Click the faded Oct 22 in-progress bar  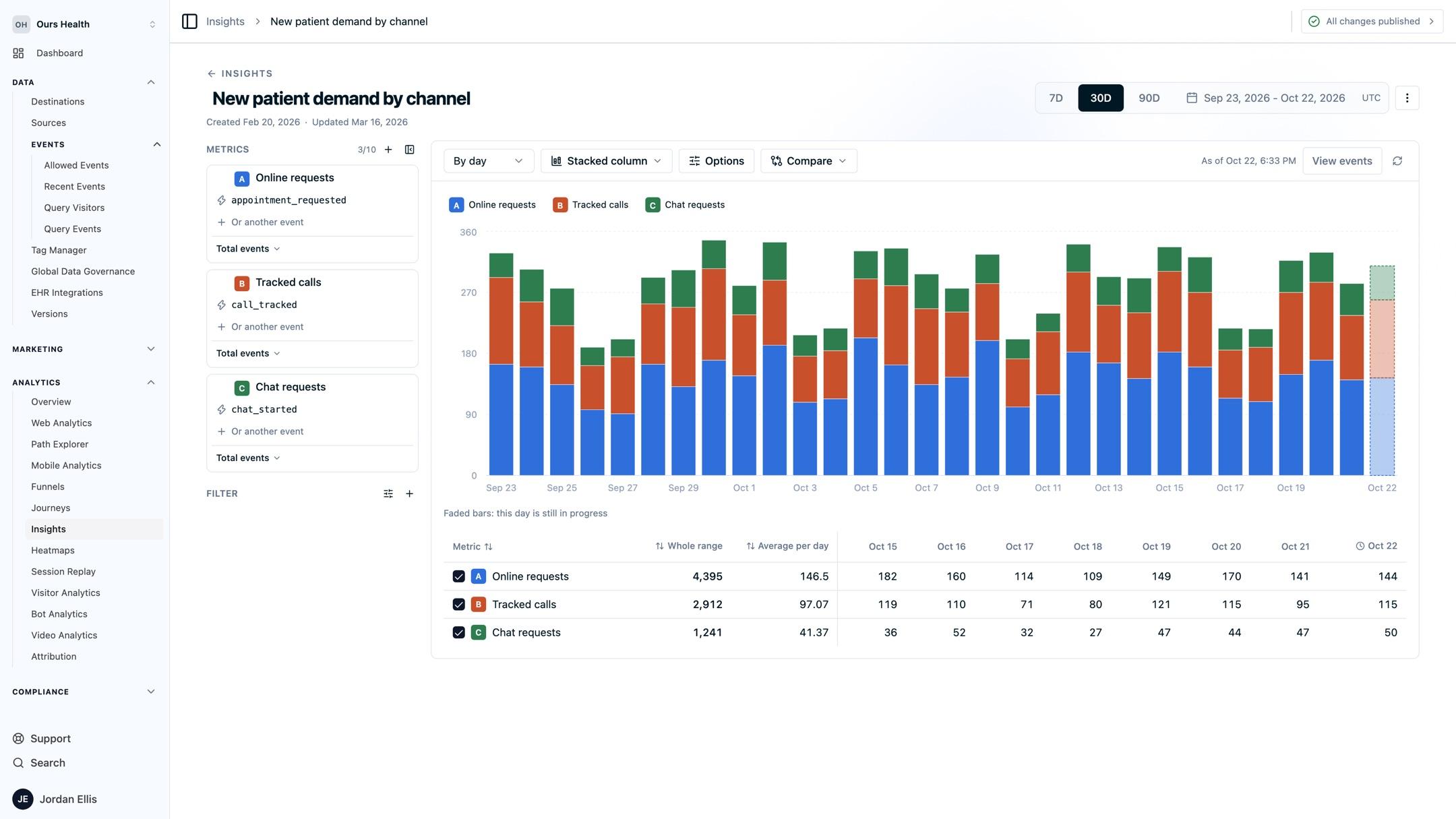[x=1382, y=370]
